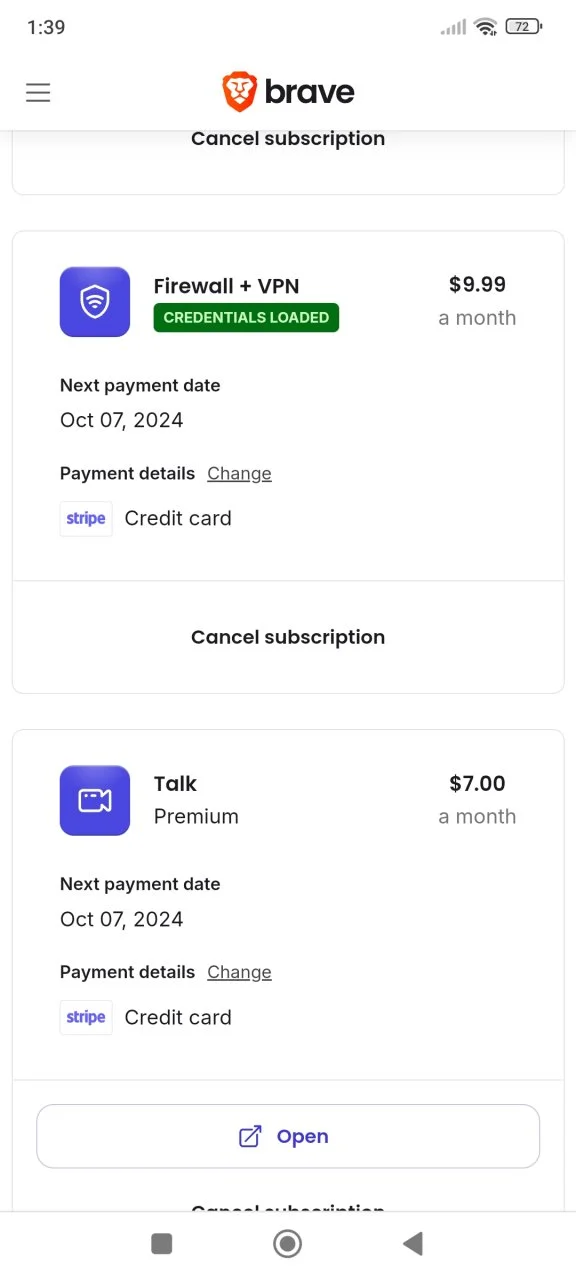Tap the topmost Cancel subscription button
Image resolution: width=576 pixels, height=1280 pixels.
(x=288, y=139)
